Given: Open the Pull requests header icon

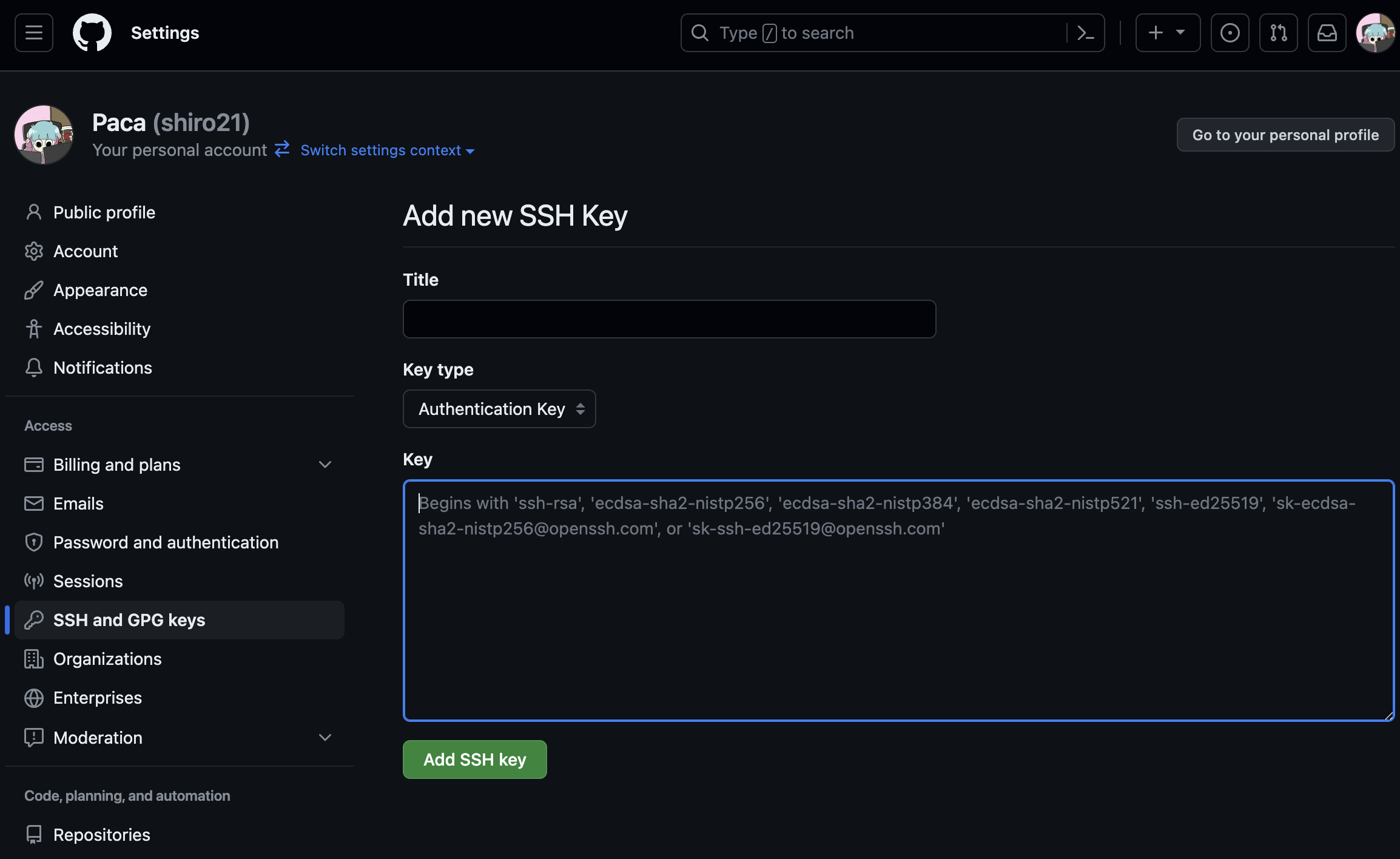Looking at the screenshot, I should [1278, 33].
